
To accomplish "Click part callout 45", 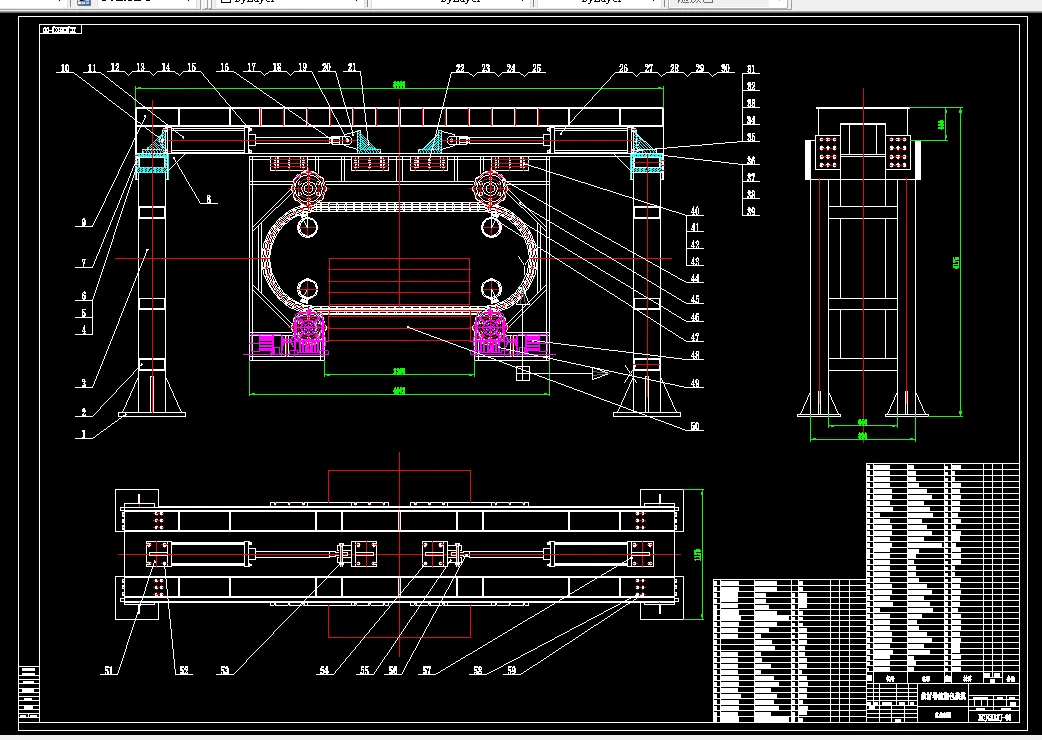I will click(694, 300).
